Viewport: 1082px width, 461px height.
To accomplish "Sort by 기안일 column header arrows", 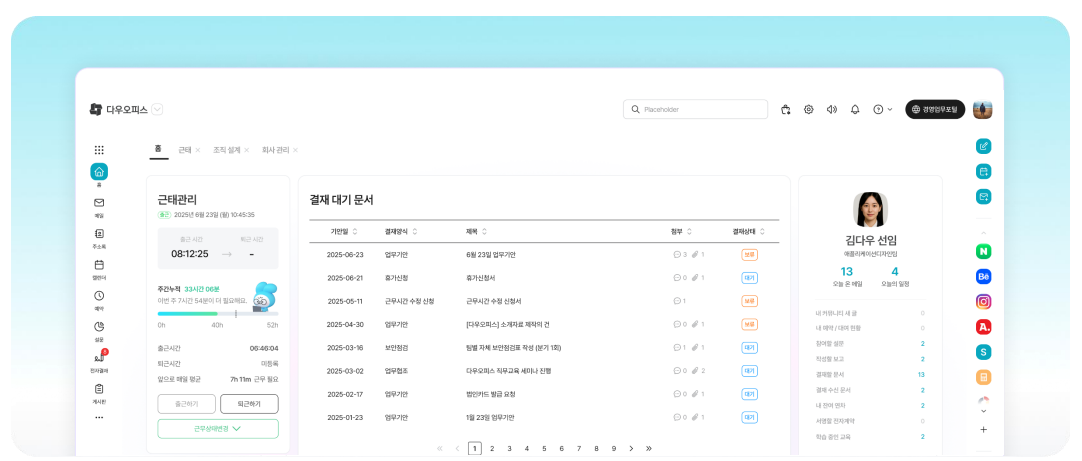I will [x=355, y=231].
